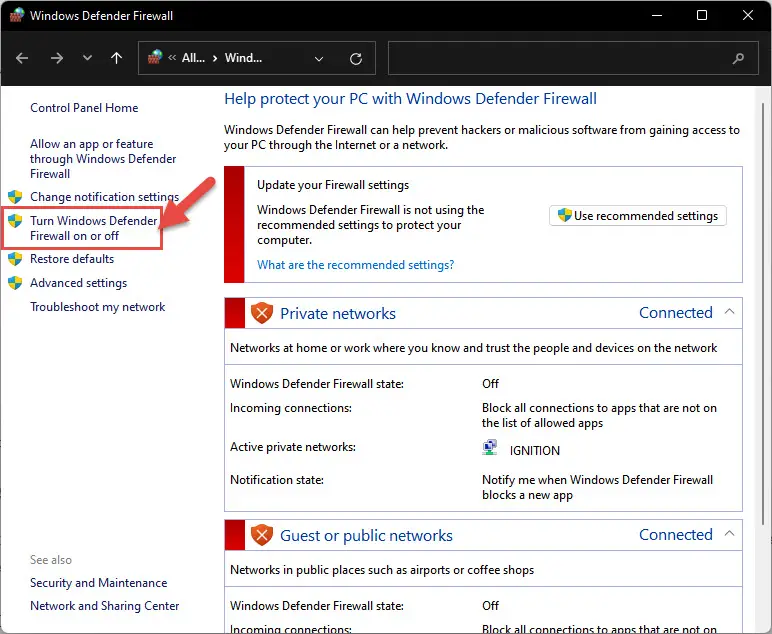Open Turn Windows Defender Firewall on or off
This screenshot has height=634, width=772.
point(94,228)
